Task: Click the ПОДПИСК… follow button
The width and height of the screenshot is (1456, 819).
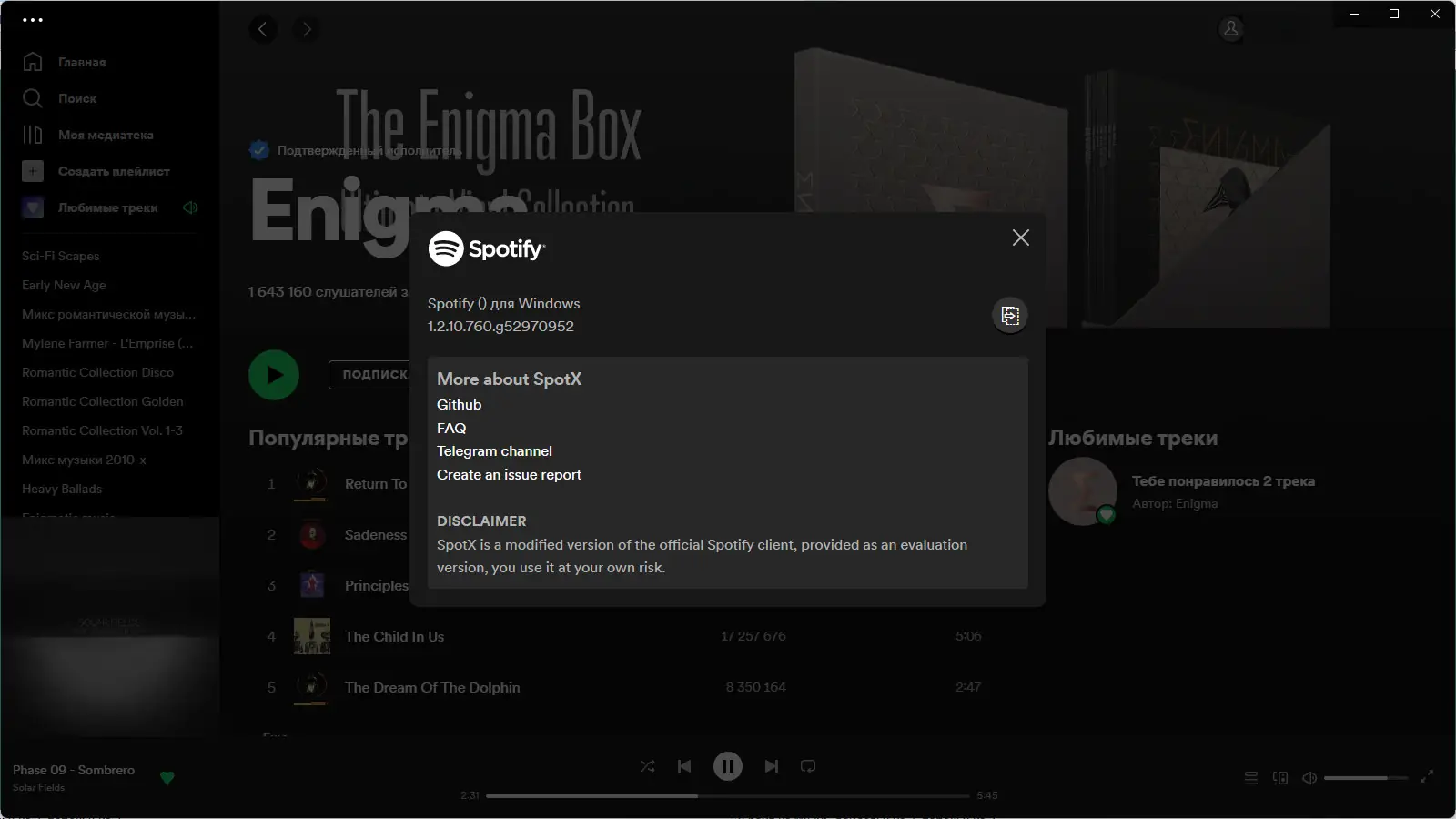Action: point(369,374)
